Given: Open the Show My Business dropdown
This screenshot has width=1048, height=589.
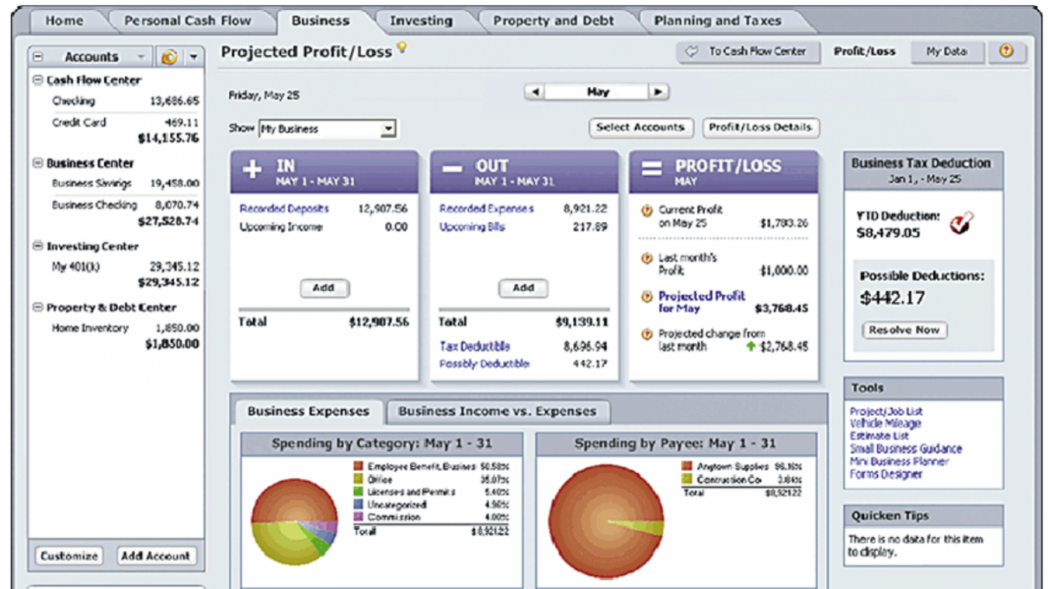Looking at the screenshot, I should pyautogui.click(x=388, y=129).
